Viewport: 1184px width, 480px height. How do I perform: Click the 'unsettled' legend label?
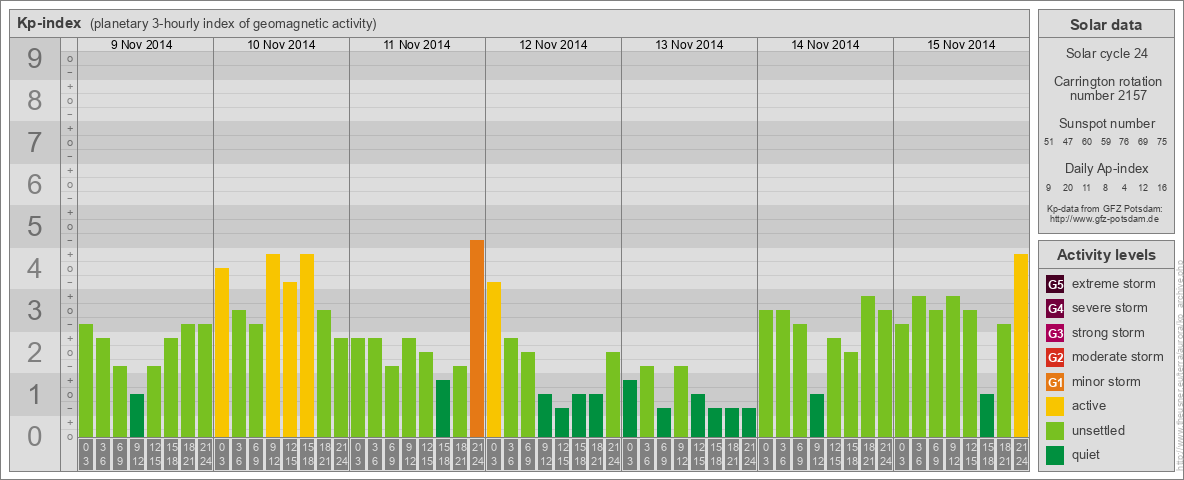[x=1099, y=430]
